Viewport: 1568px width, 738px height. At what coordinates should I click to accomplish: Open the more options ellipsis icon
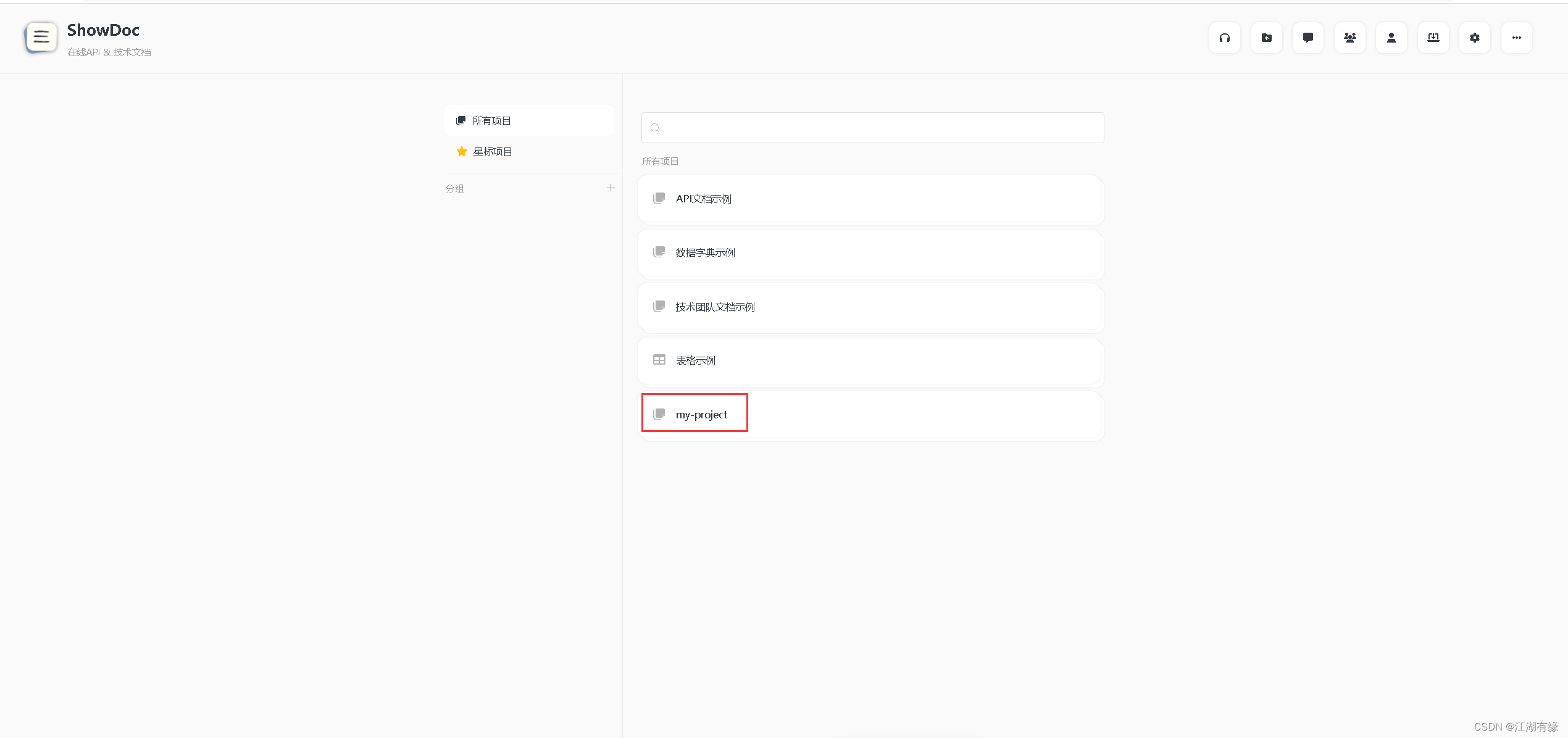click(x=1517, y=38)
